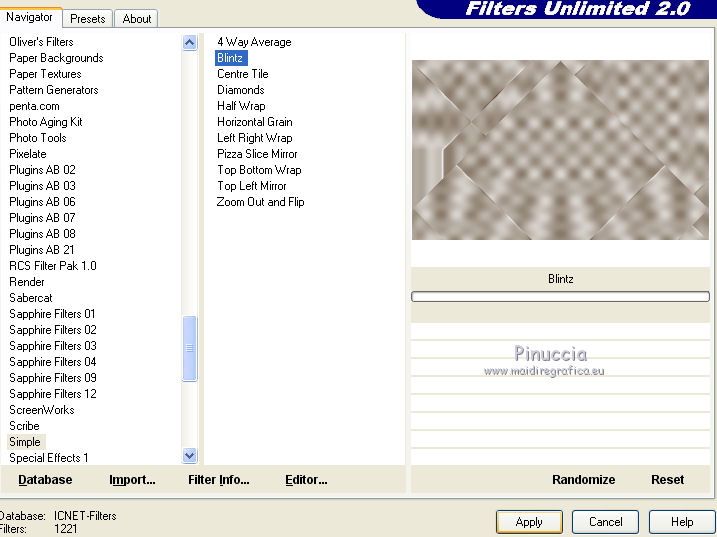Select Plugins AB 06 category
The image size is (717, 537).
tap(42, 202)
